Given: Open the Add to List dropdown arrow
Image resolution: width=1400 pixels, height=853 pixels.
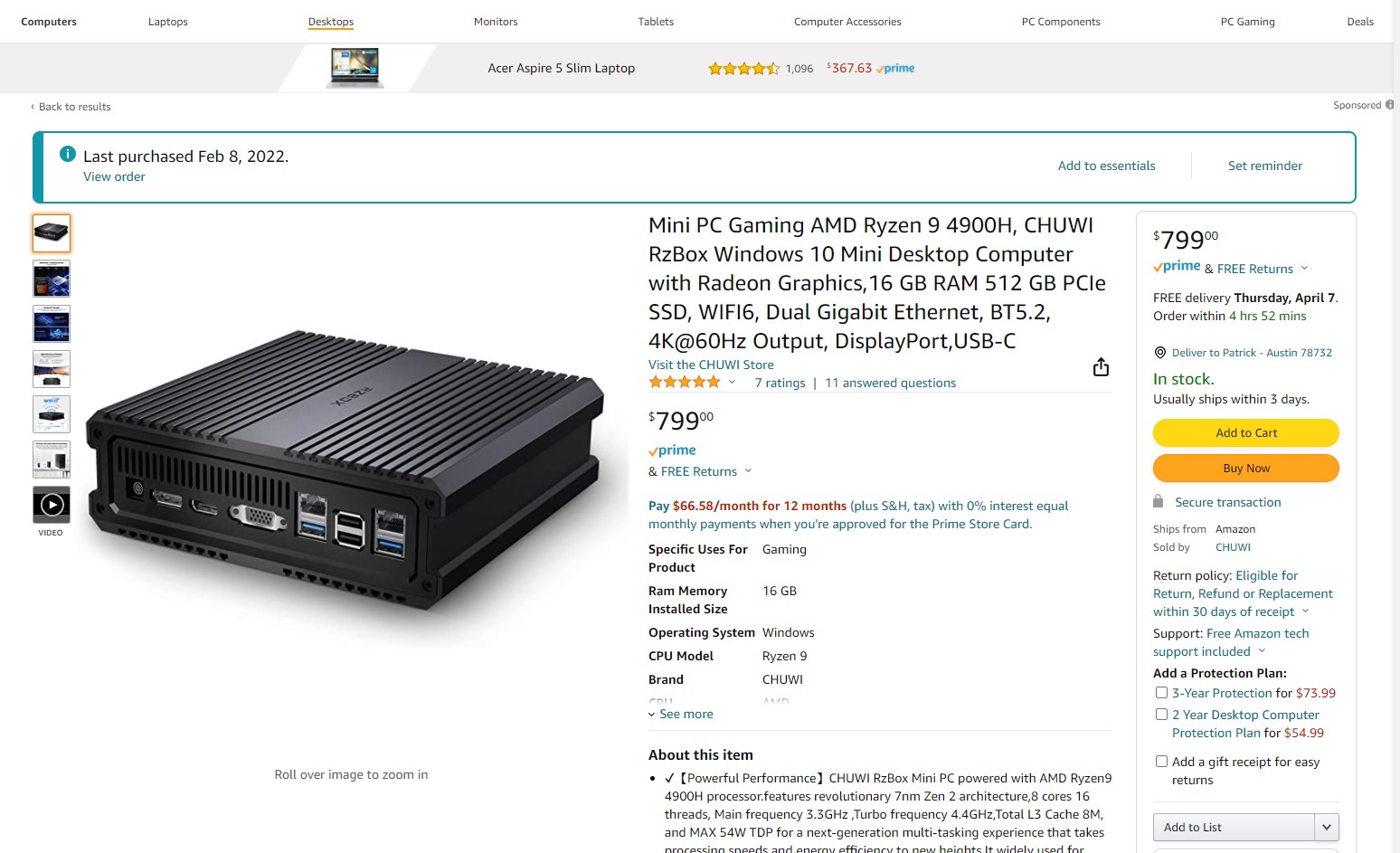Looking at the screenshot, I should [1327, 827].
